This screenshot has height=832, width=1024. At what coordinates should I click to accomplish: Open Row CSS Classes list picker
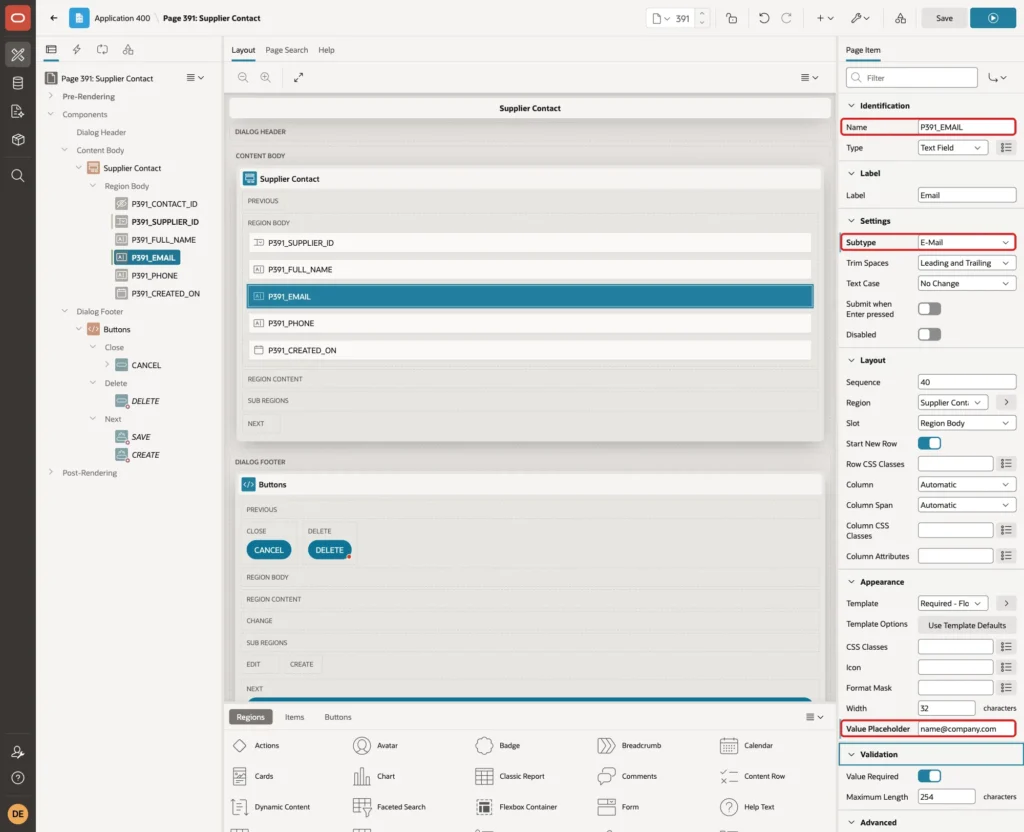(x=1006, y=464)
